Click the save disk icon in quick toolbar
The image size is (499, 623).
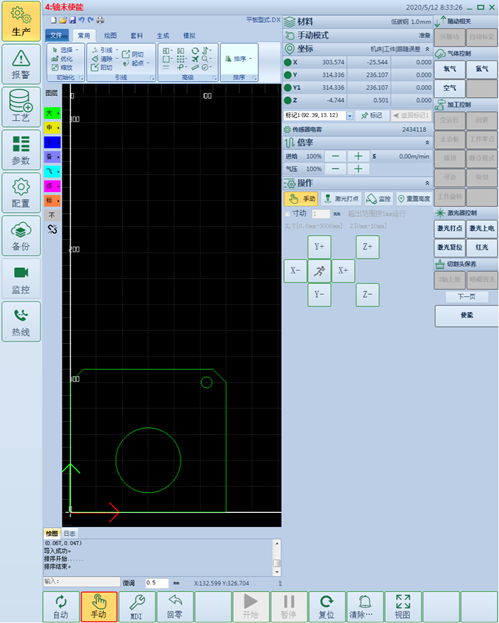click(x=72, y=20)
